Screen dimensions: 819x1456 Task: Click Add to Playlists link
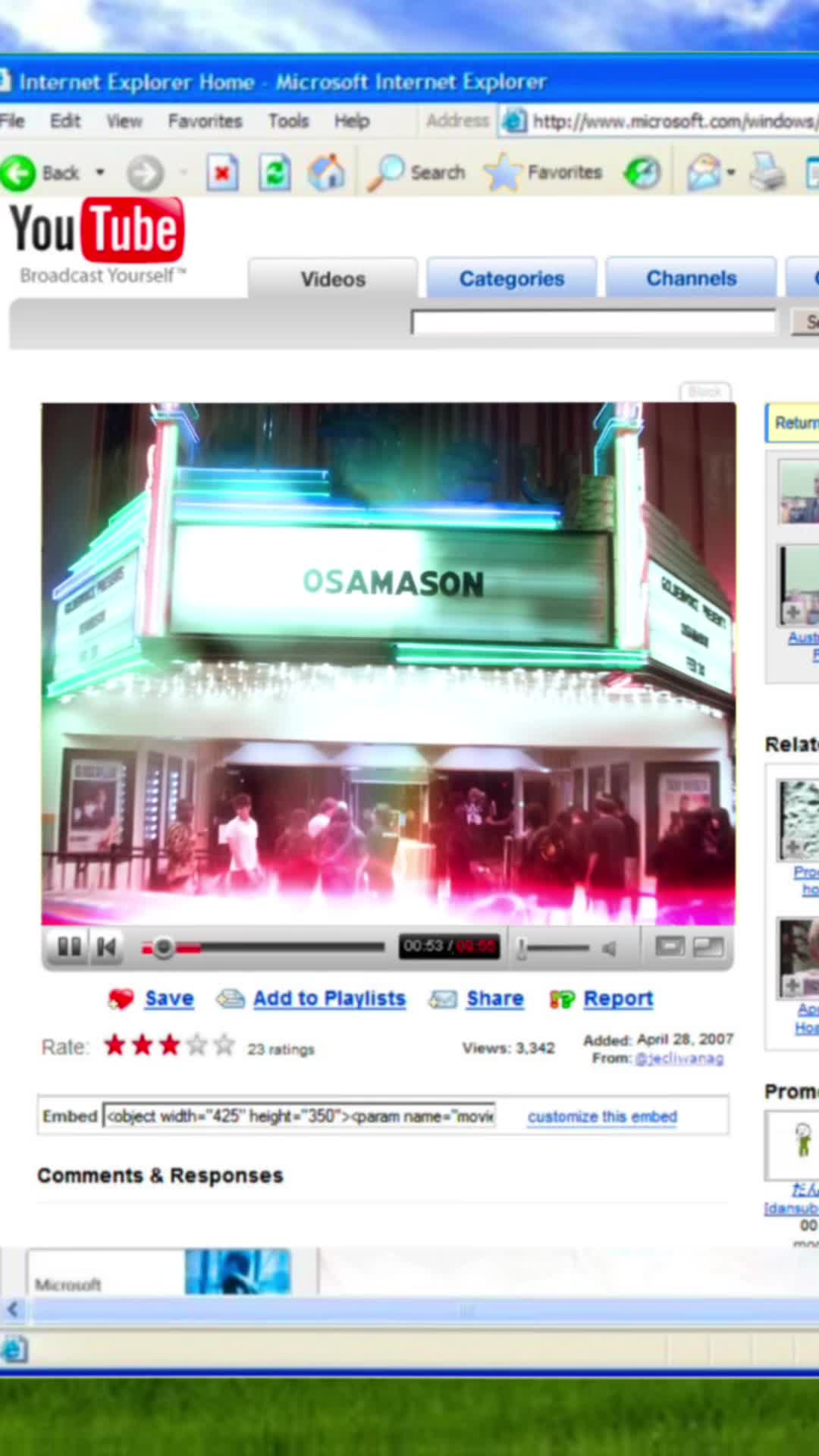[x=329, y=999]
